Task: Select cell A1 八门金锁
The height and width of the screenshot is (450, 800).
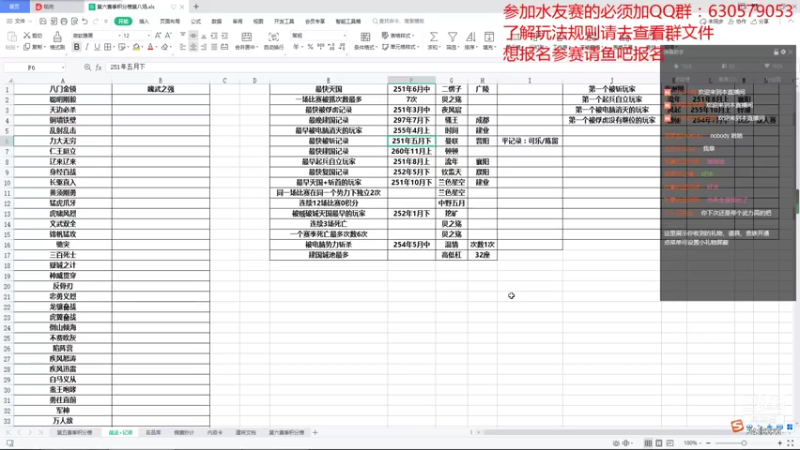Action: (63, 89)
